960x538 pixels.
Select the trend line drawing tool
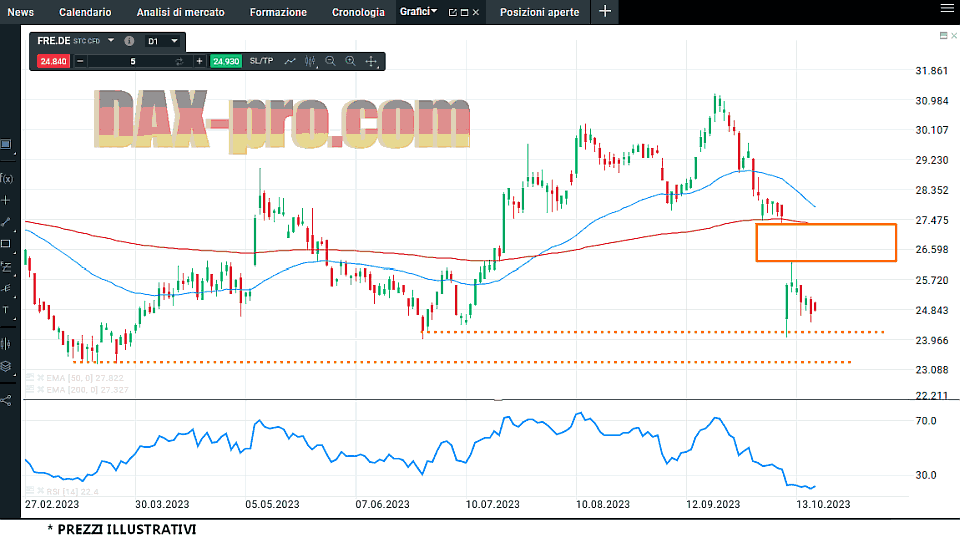(x=6, y=222)
